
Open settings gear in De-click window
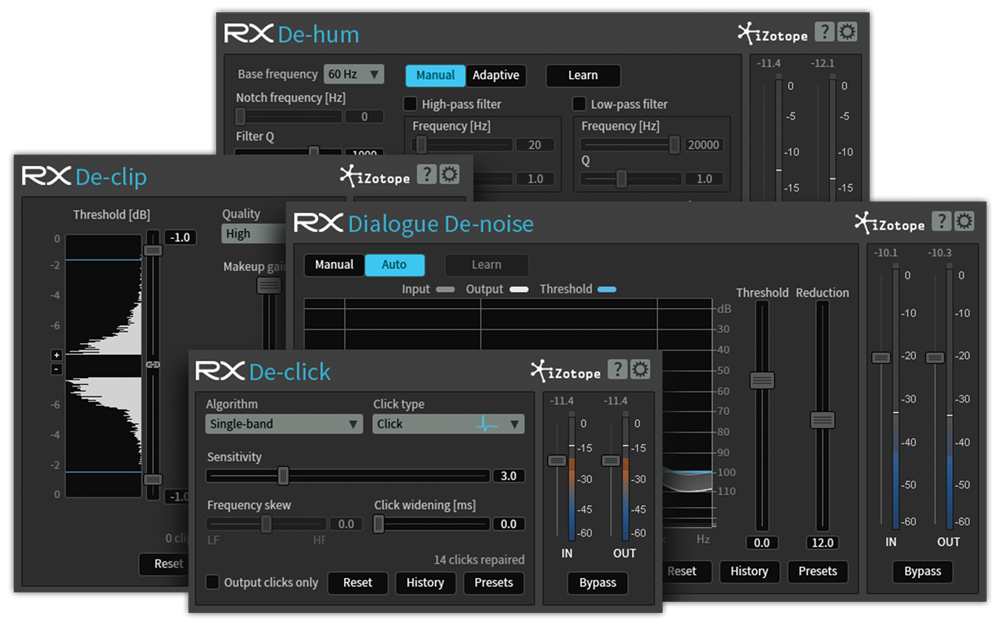coord(640,369)
